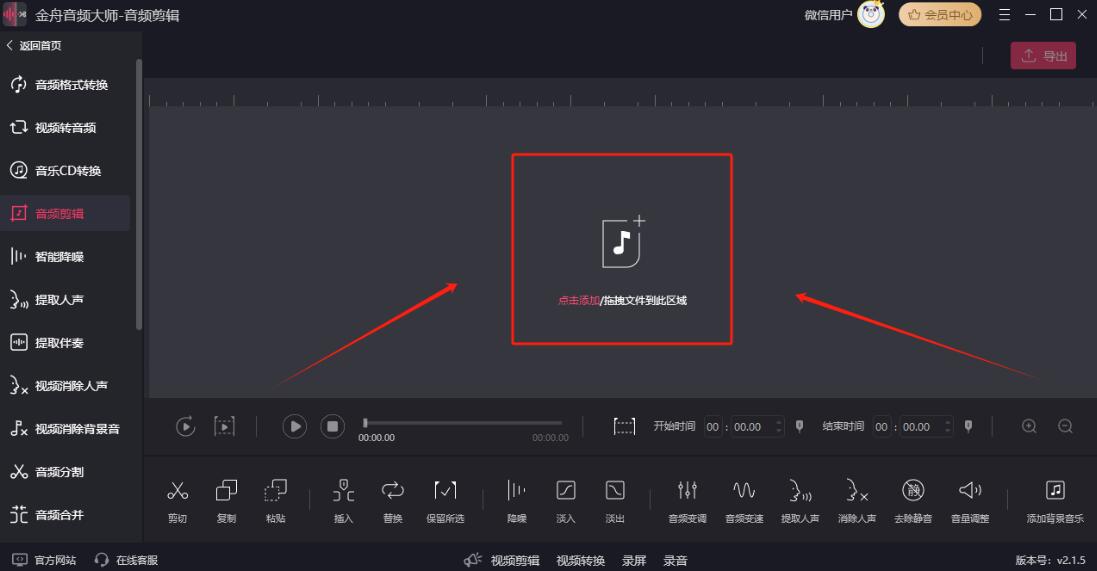
Task: Open 音频合并 in the sidebar
Action: (x=65, y=514)
